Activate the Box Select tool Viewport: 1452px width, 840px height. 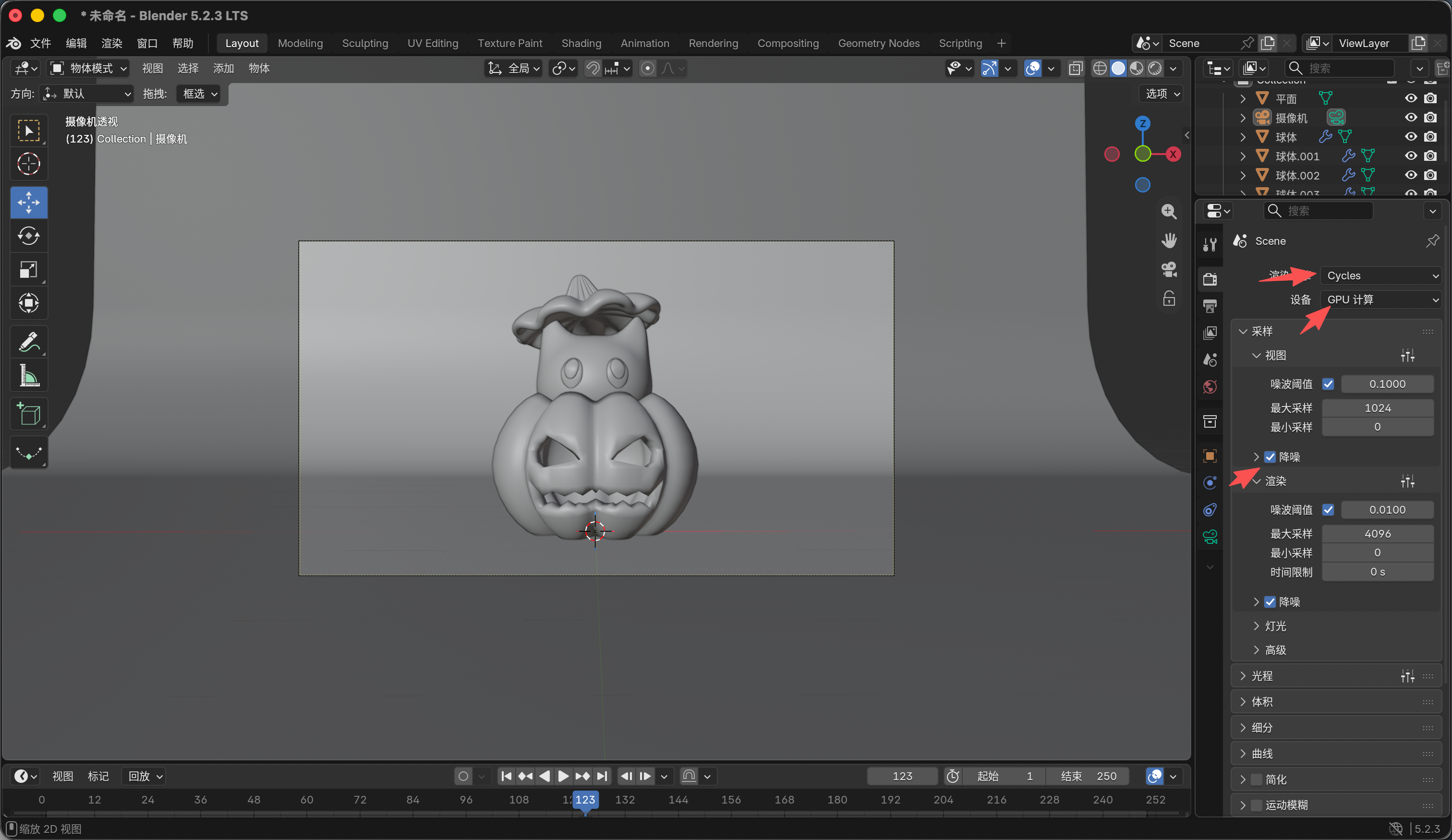29,131
